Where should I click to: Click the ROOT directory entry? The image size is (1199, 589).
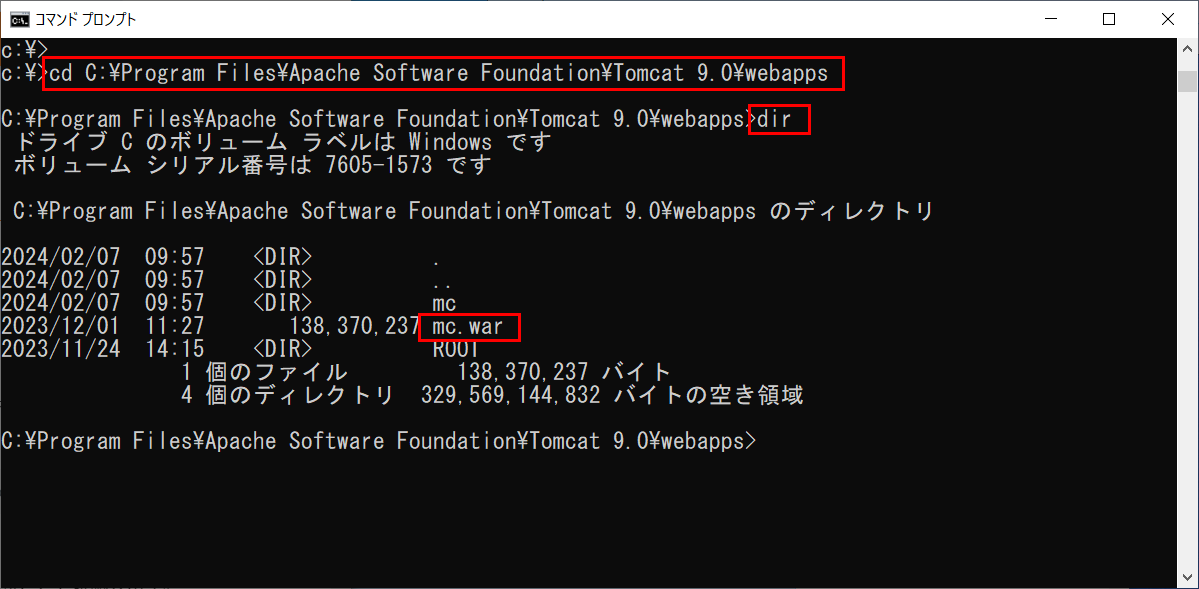click(x=456, y=350)
